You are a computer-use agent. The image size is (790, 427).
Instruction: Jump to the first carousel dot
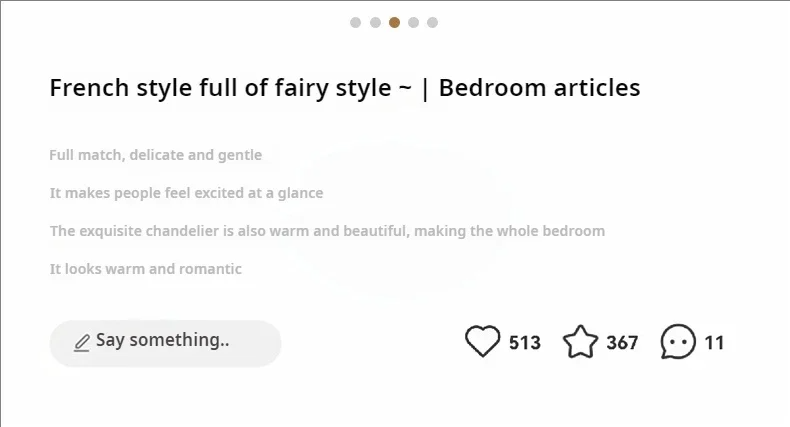click(x=356, y=22)
